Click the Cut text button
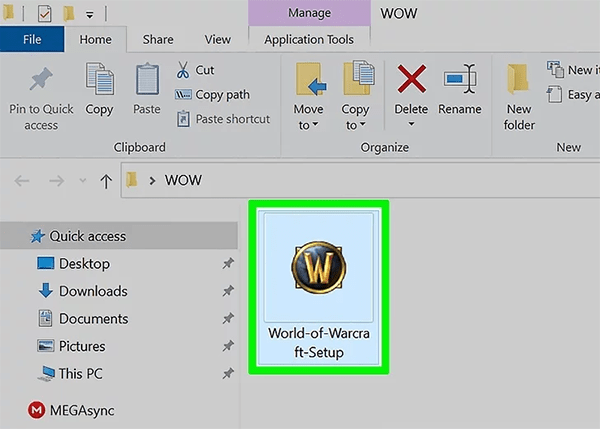 205,70
